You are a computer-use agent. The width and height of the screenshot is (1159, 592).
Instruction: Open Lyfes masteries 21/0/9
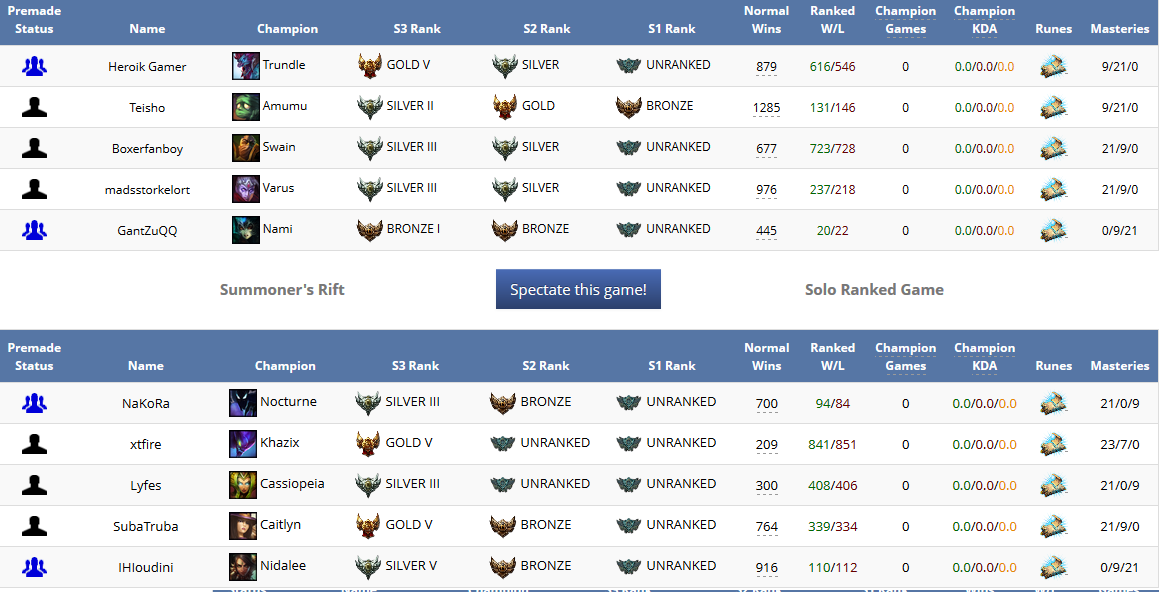pos(1119,485)
